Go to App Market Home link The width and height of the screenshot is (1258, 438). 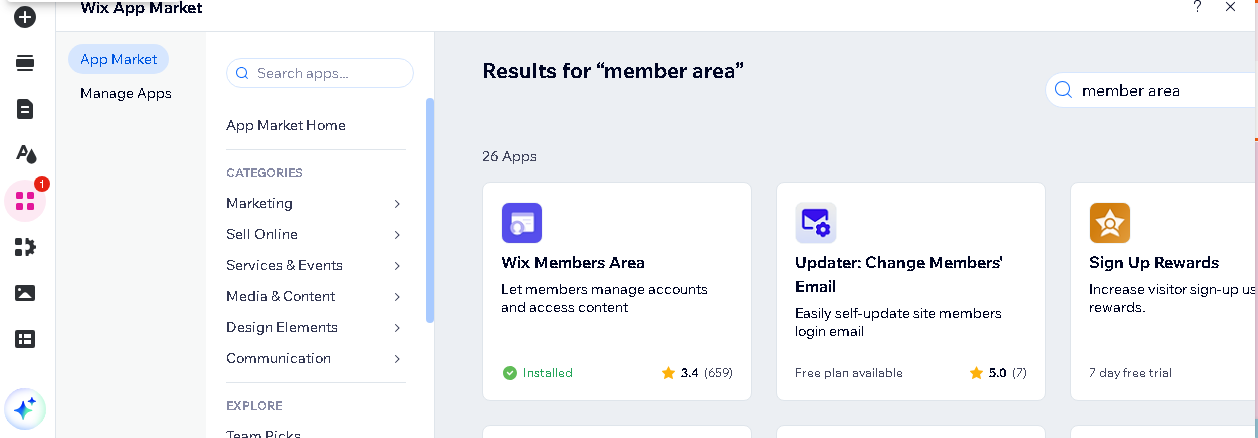click(286, 126)
